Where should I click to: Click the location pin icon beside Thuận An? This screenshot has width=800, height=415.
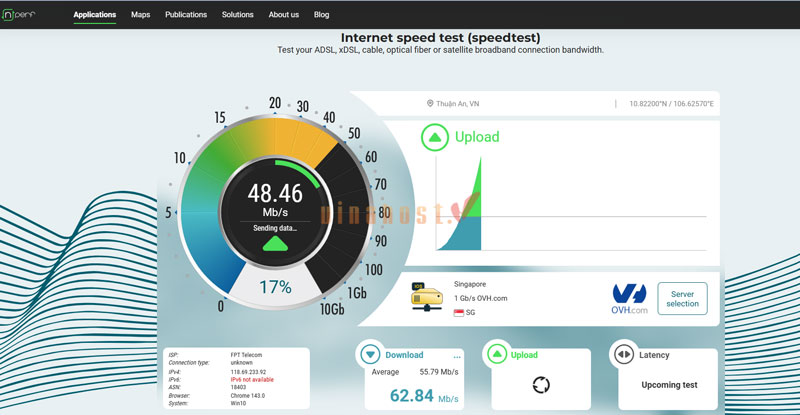point(430,103)
